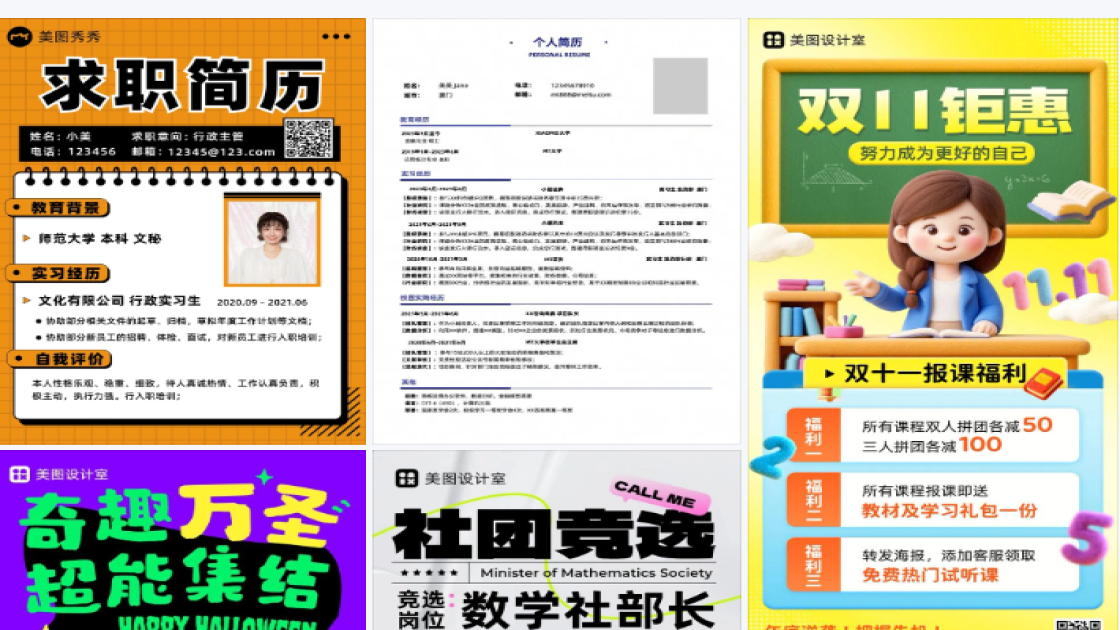Open the three-dot more options menu
The height and width of the screenshot is (630, 1120).
coord(338,35)
